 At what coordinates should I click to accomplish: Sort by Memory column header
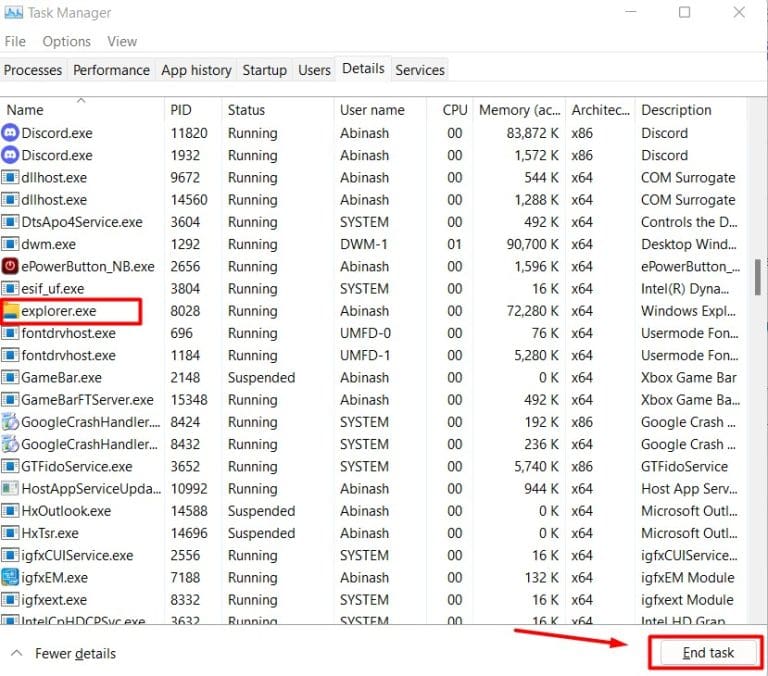518,110
